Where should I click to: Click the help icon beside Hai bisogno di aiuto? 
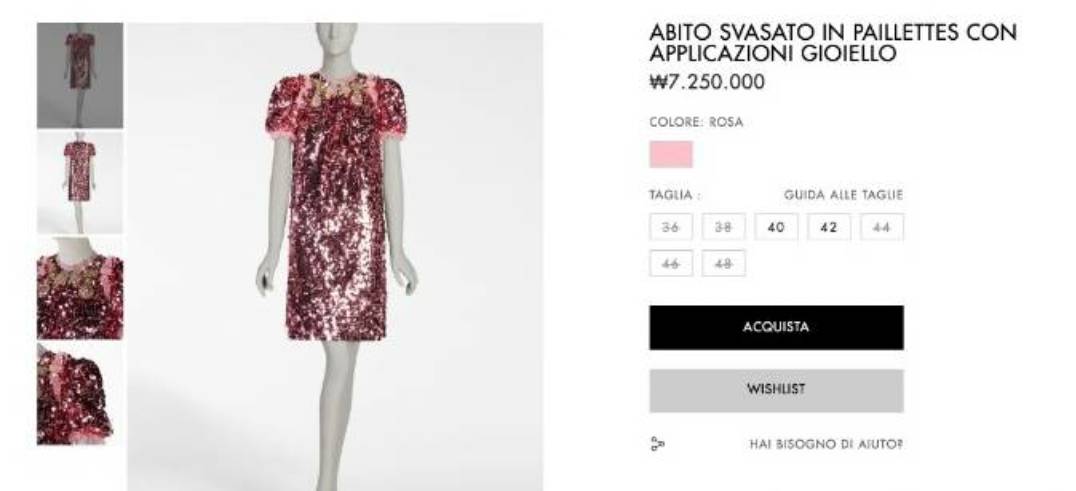coord(657,444)
